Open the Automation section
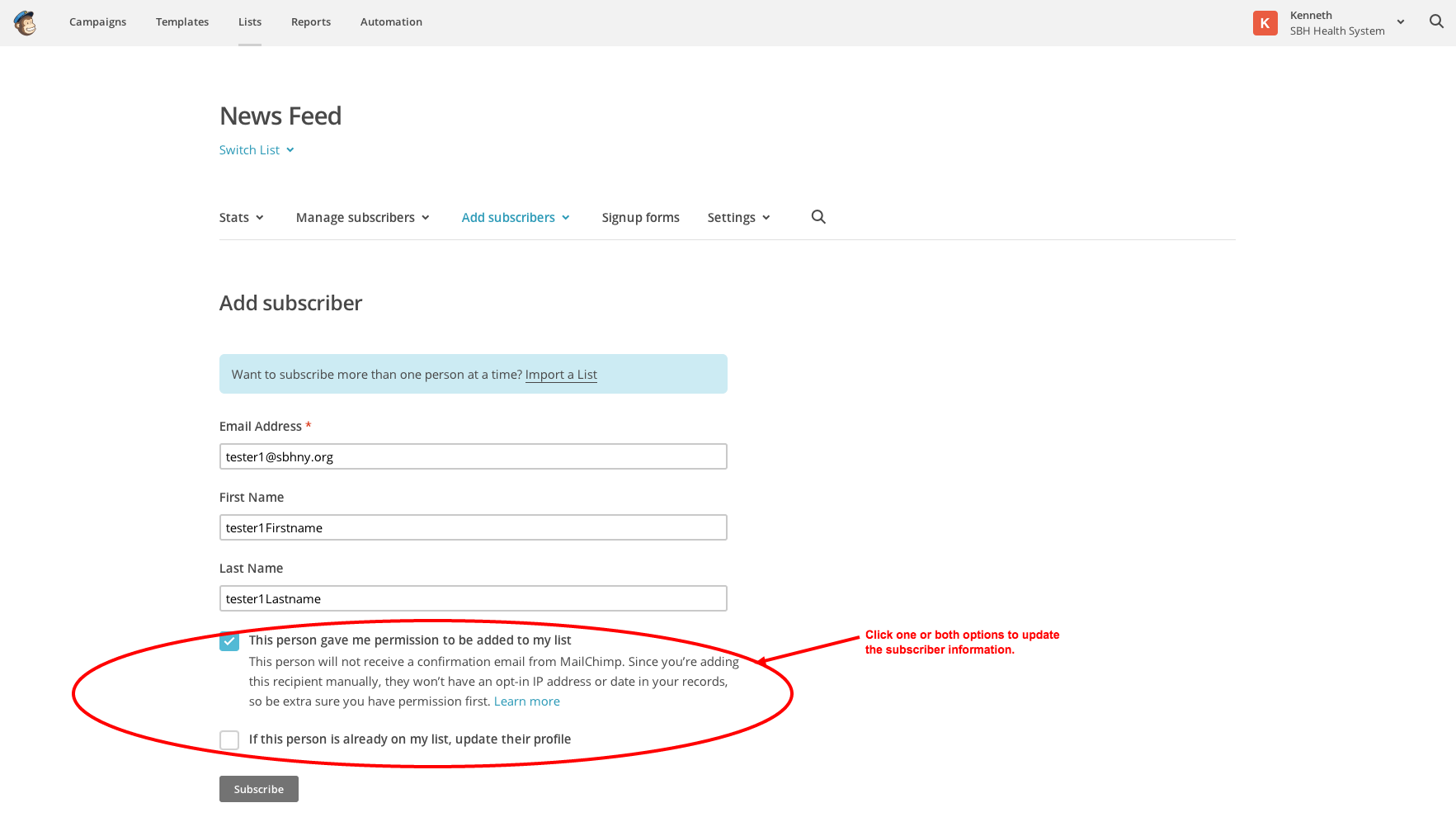 tap(391, 22)
